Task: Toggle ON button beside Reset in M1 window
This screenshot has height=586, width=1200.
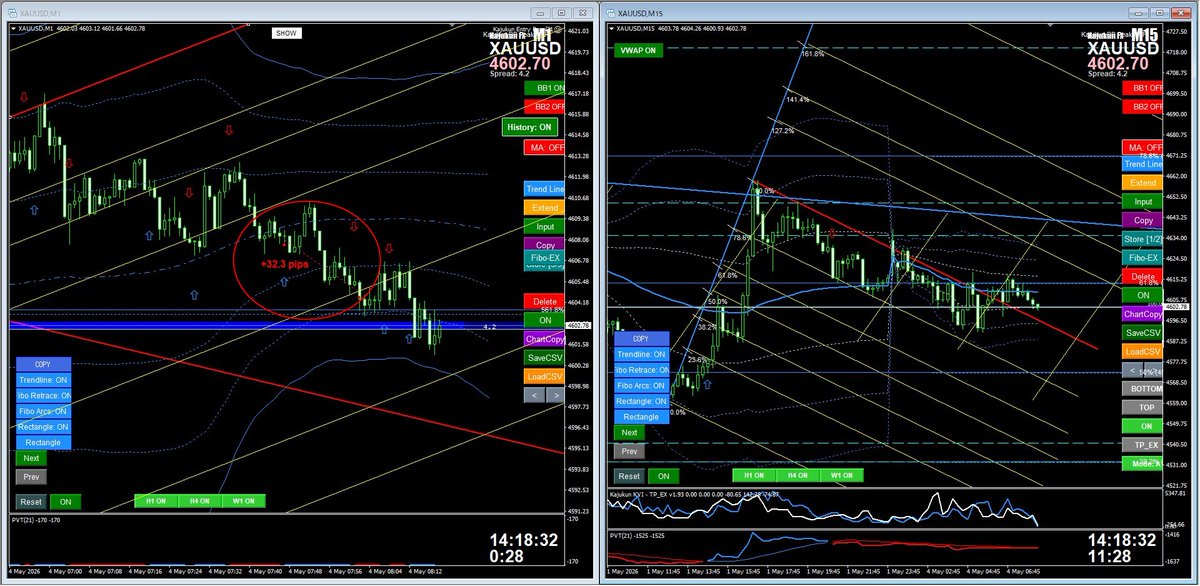Action: (x=65, y=501)
